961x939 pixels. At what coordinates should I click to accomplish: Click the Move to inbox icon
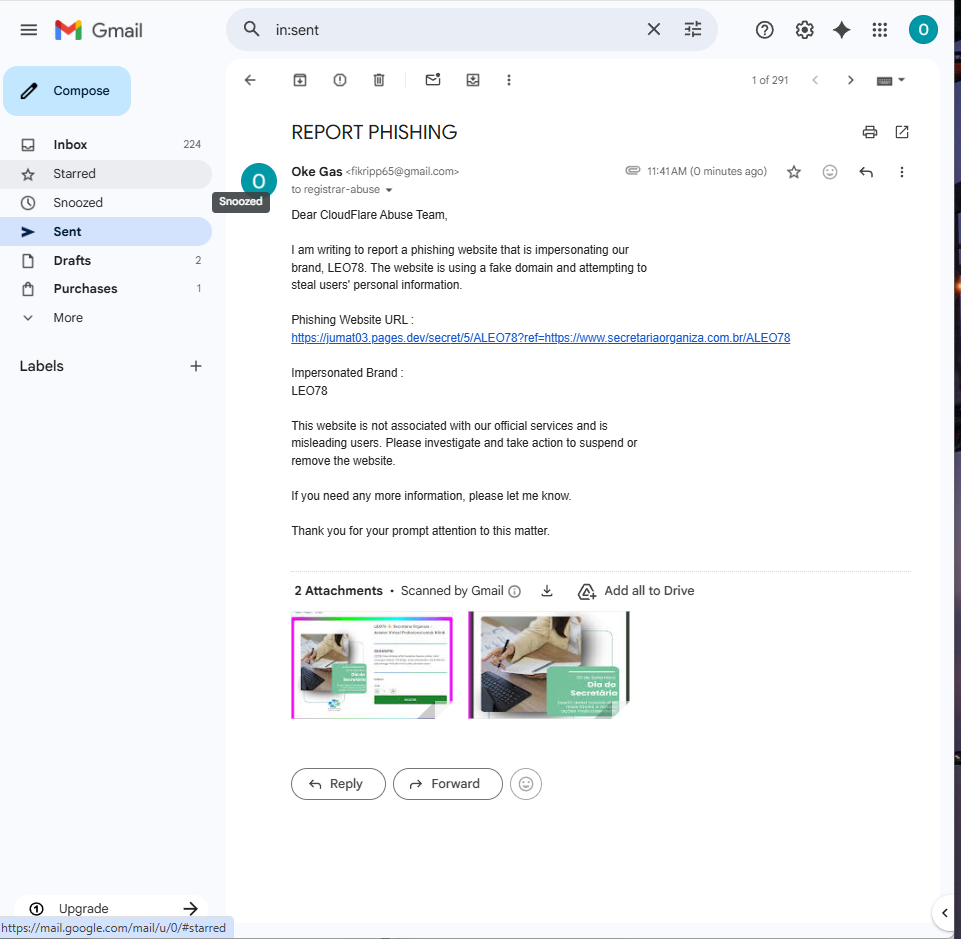[473, 80]
